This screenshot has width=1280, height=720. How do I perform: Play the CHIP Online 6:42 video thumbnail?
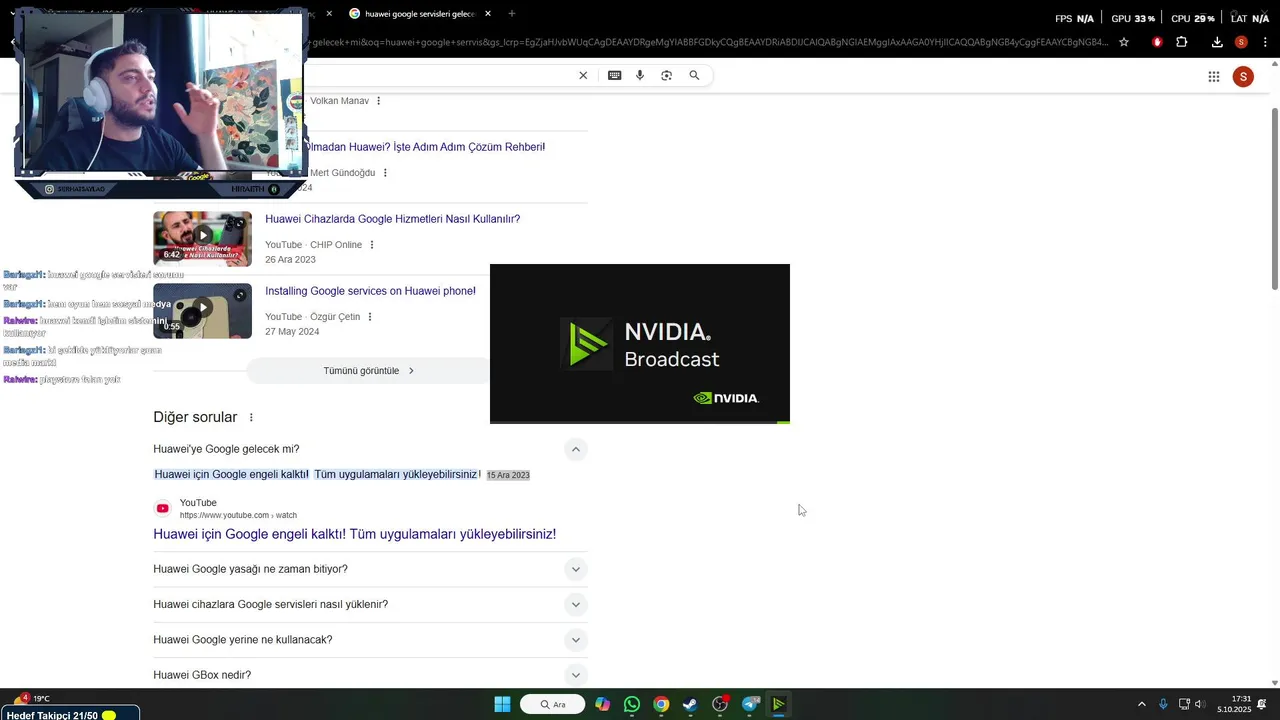coord(202,239)
